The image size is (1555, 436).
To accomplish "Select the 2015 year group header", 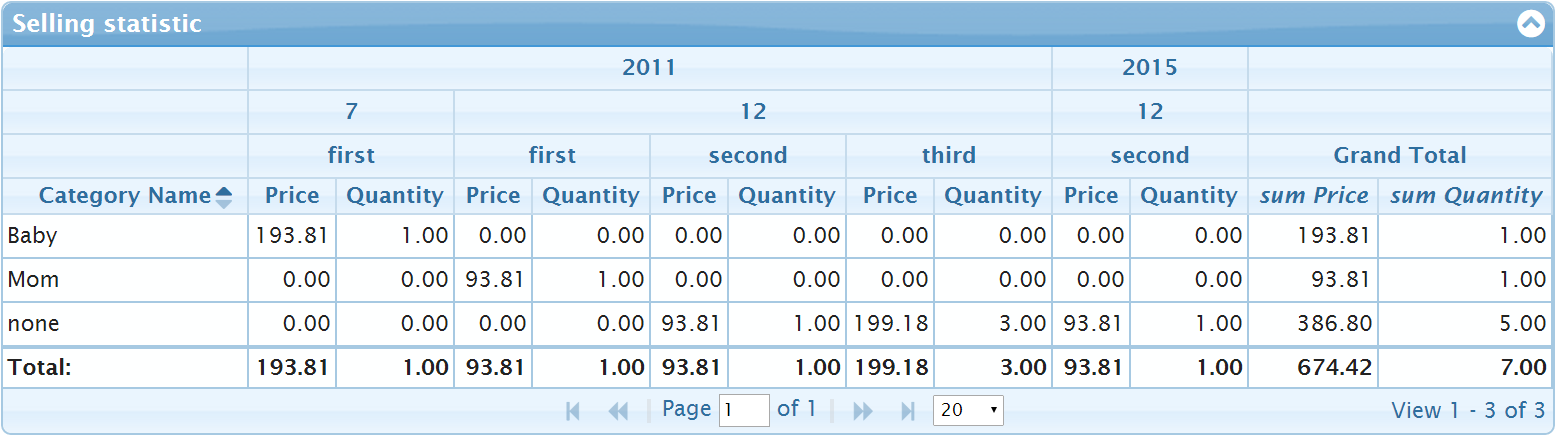I will (1149, 68).
